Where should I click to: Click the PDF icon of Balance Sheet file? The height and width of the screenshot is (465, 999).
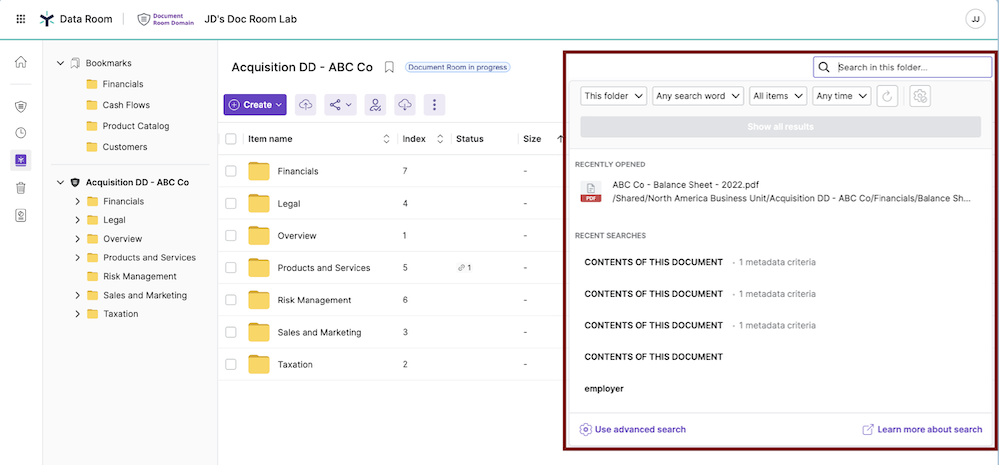pos(591,191)
